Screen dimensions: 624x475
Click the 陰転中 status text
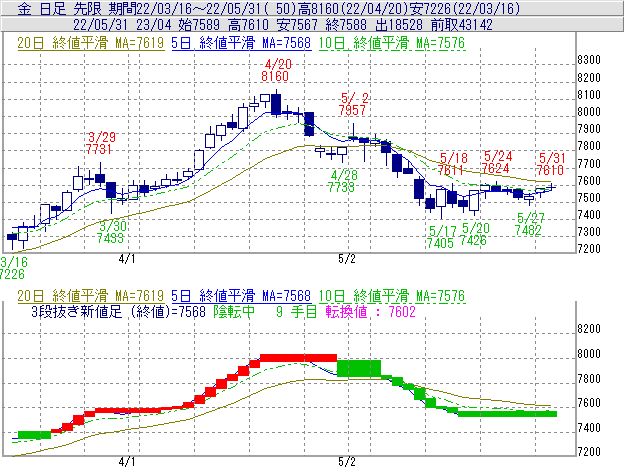point(234,311)
